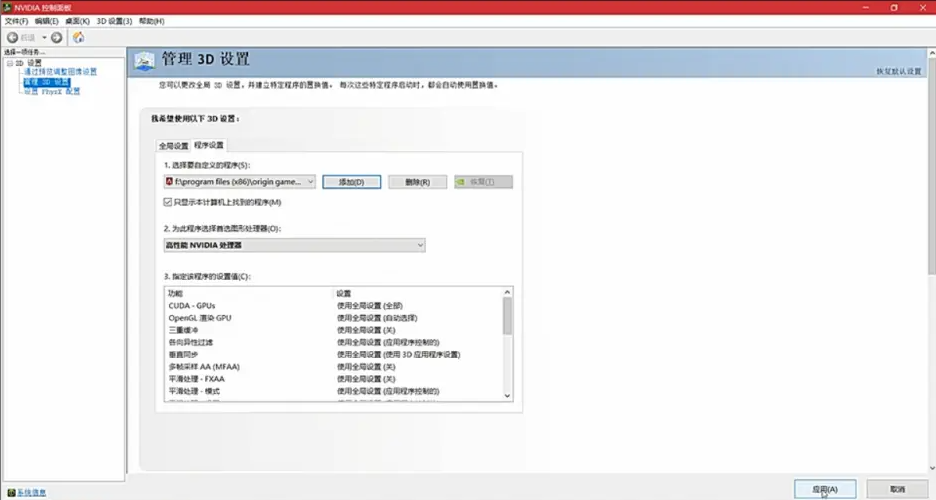Viewport: 936px width, 500px height.
Task: Open the 帮助(H) menu
Action: point(152,21)
